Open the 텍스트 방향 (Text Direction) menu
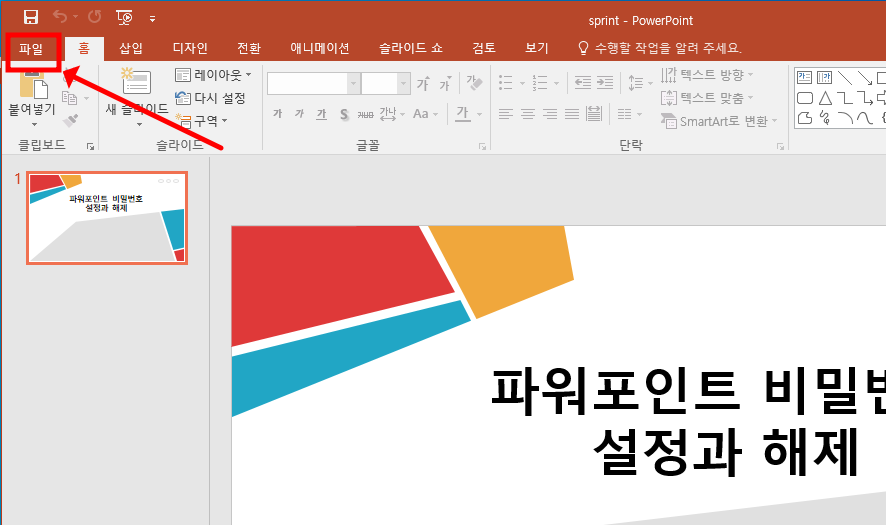 coord(707,75)
